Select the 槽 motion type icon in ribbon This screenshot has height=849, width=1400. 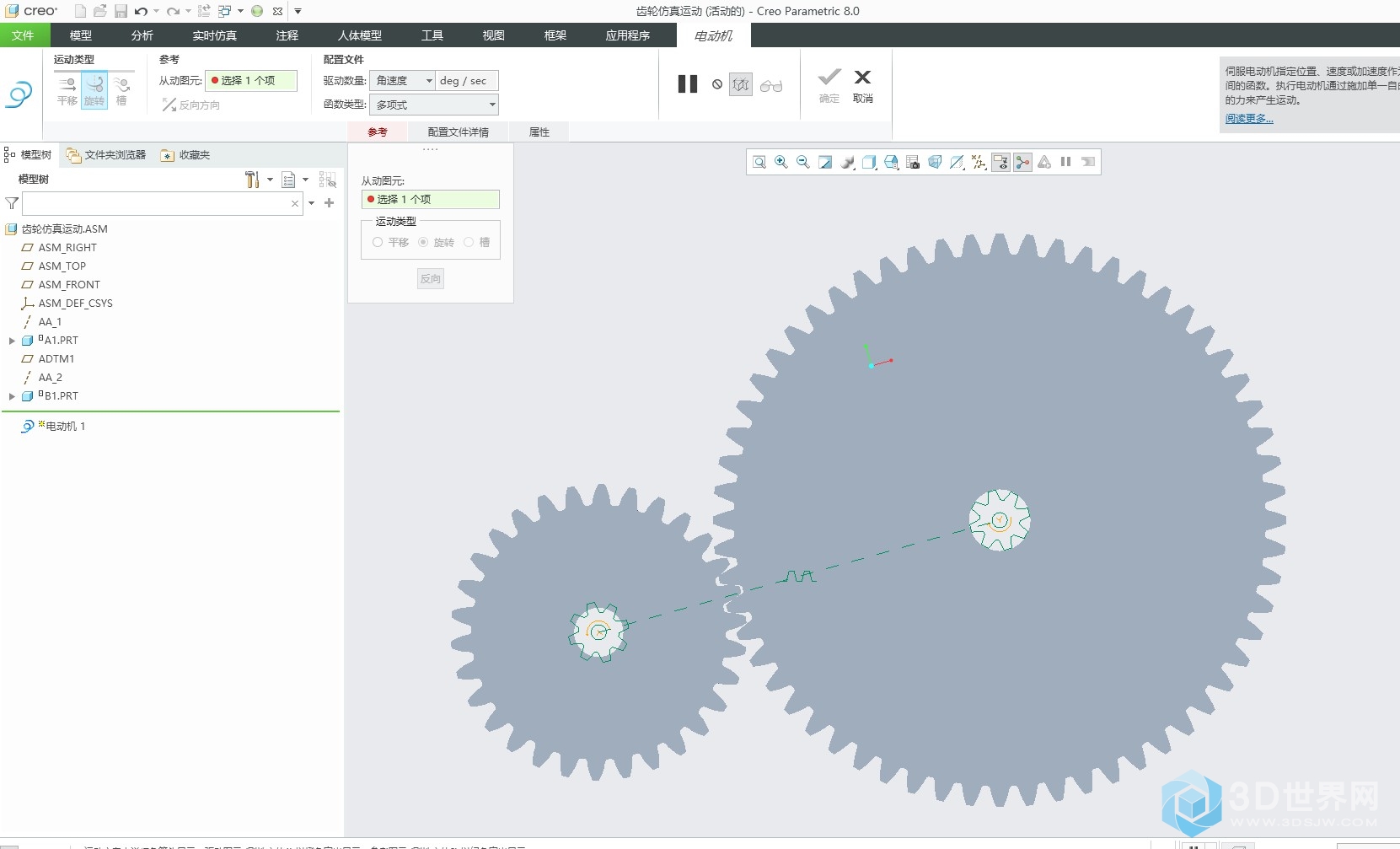[x=121, y=90]
